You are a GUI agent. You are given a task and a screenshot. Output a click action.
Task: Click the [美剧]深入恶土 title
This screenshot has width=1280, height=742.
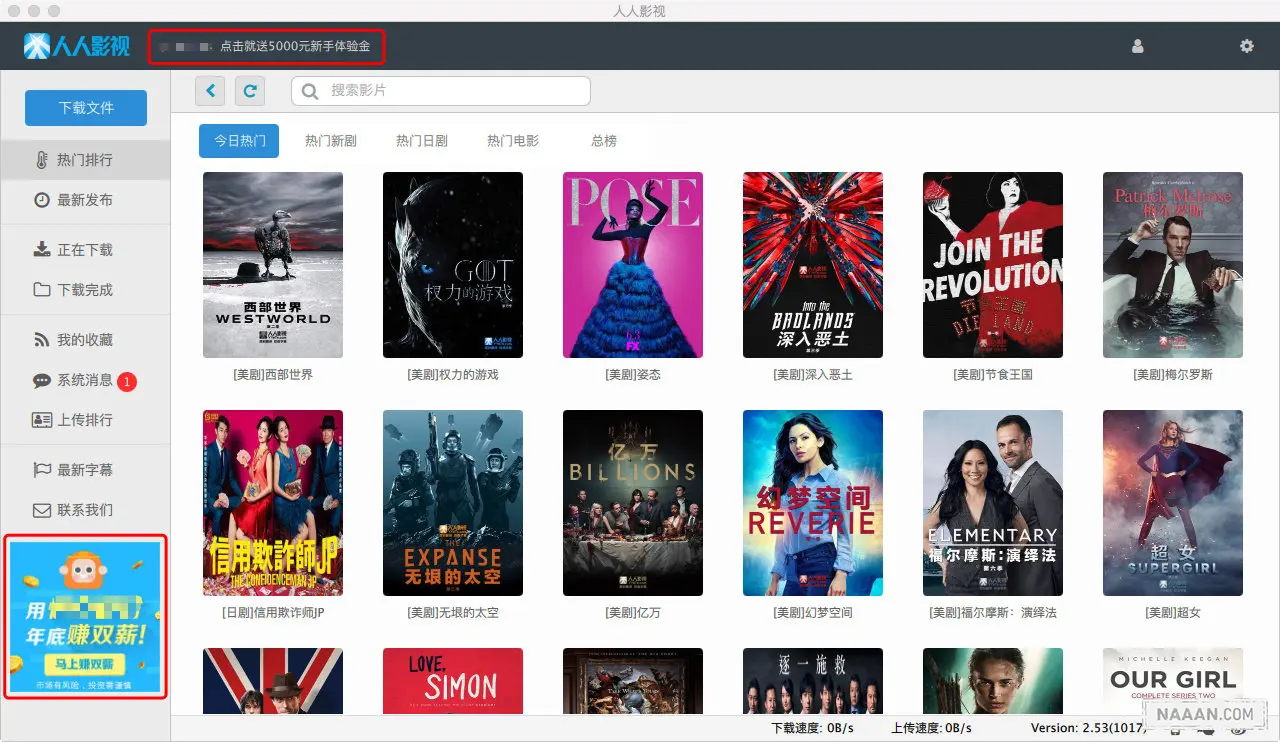[813, 375]
